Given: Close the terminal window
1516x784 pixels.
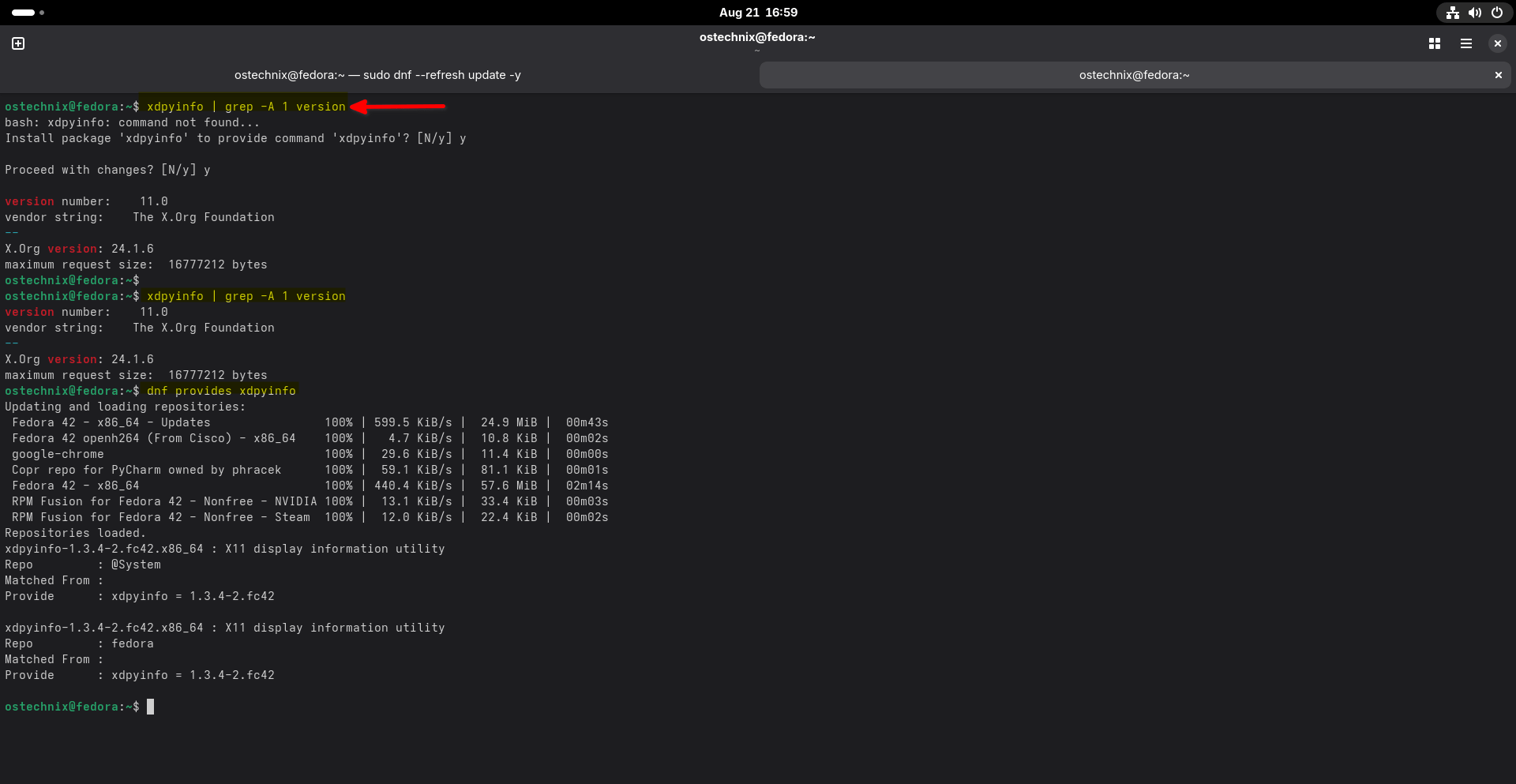Looking at the screenshot, I should click(1497, 43).
